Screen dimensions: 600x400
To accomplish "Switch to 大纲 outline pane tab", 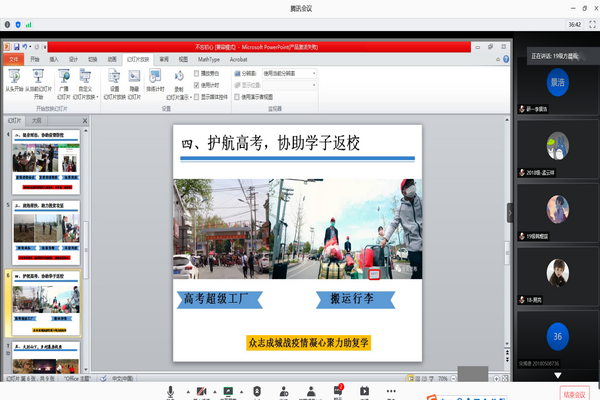I will point(37,120).
